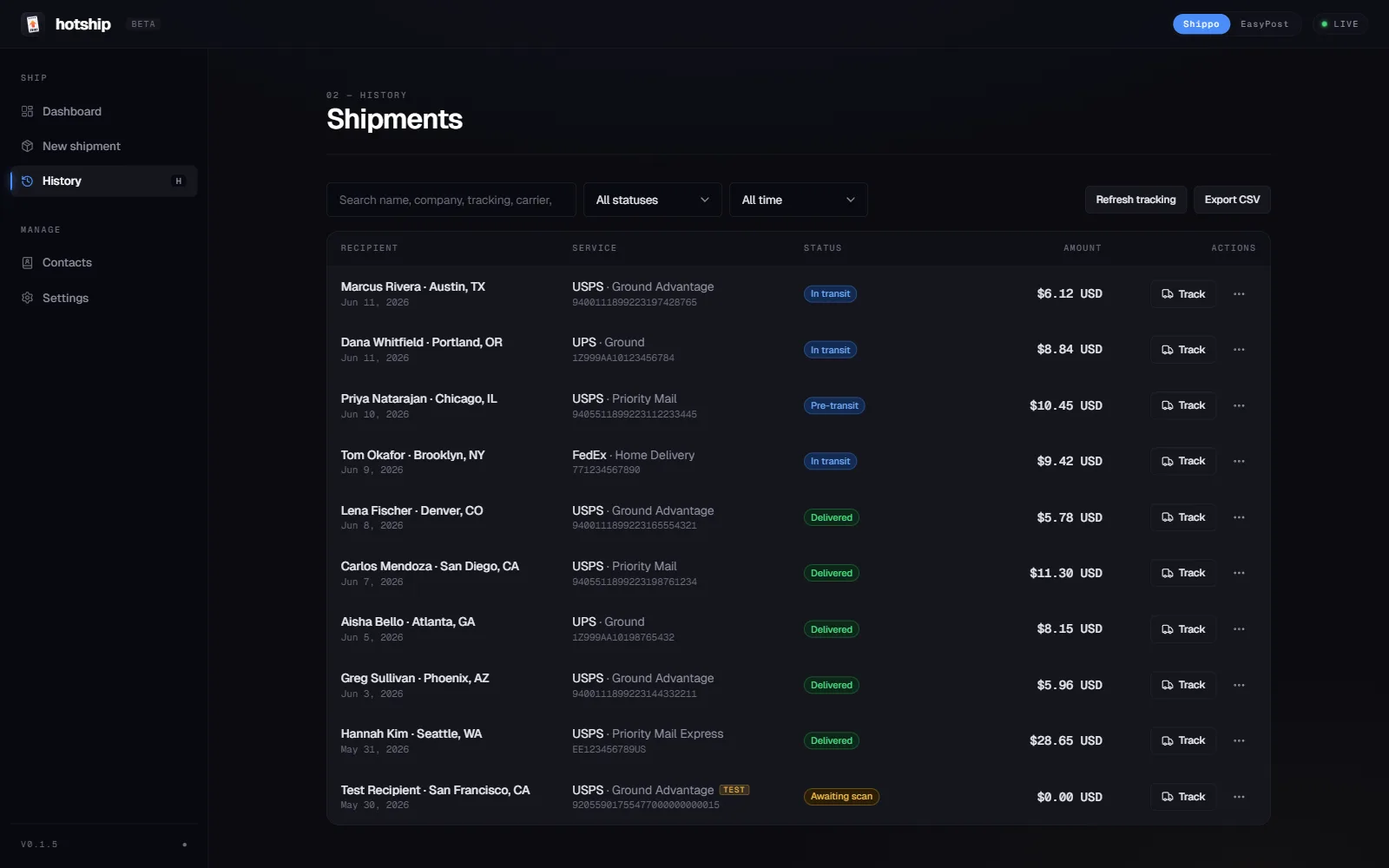
Task: Click tracking number 1Z999AA10123456784
Action: [x=623, y=358]
